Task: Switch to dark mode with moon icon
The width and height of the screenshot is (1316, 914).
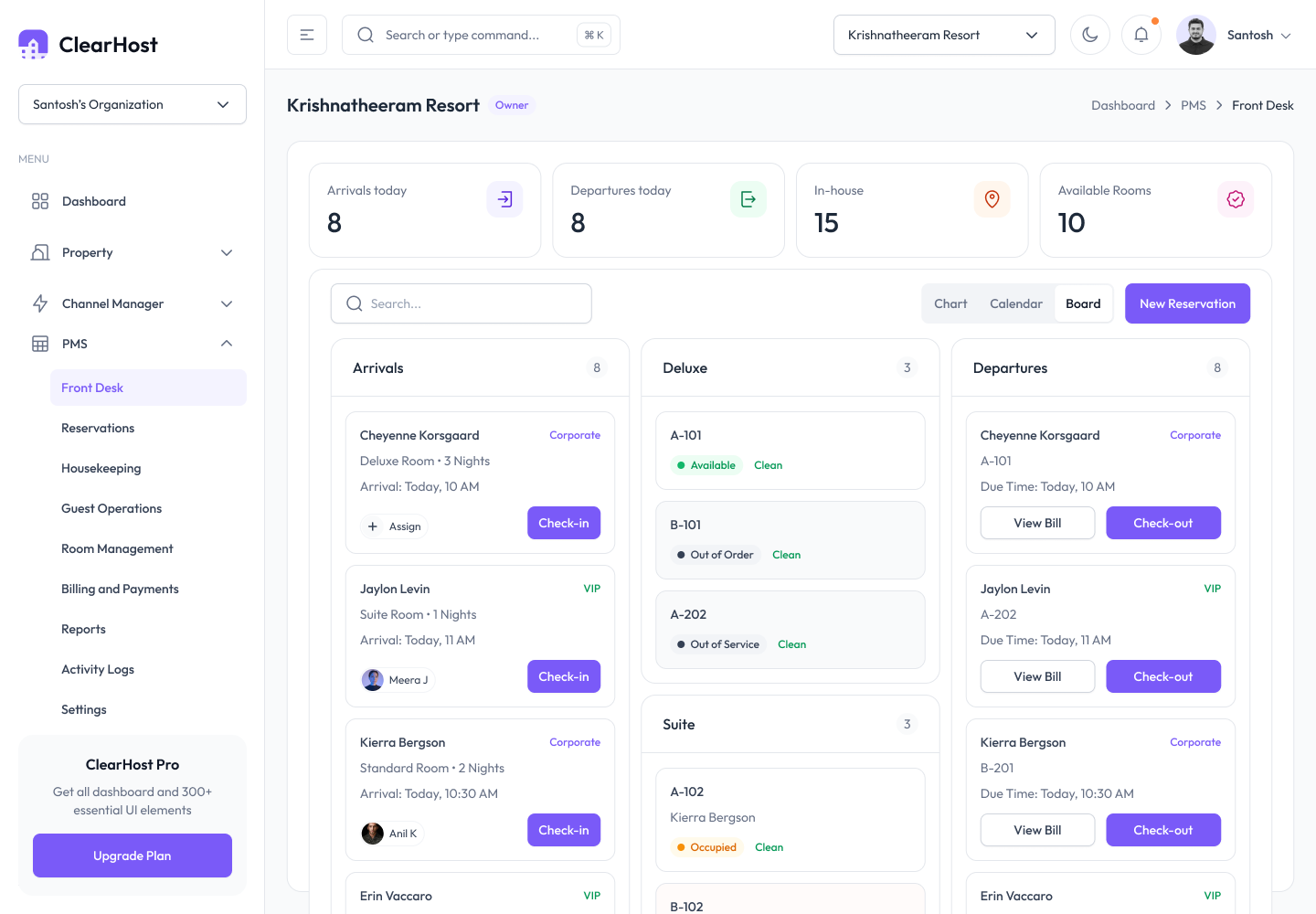Action: pyautogui.click(x=1090, y=35)
